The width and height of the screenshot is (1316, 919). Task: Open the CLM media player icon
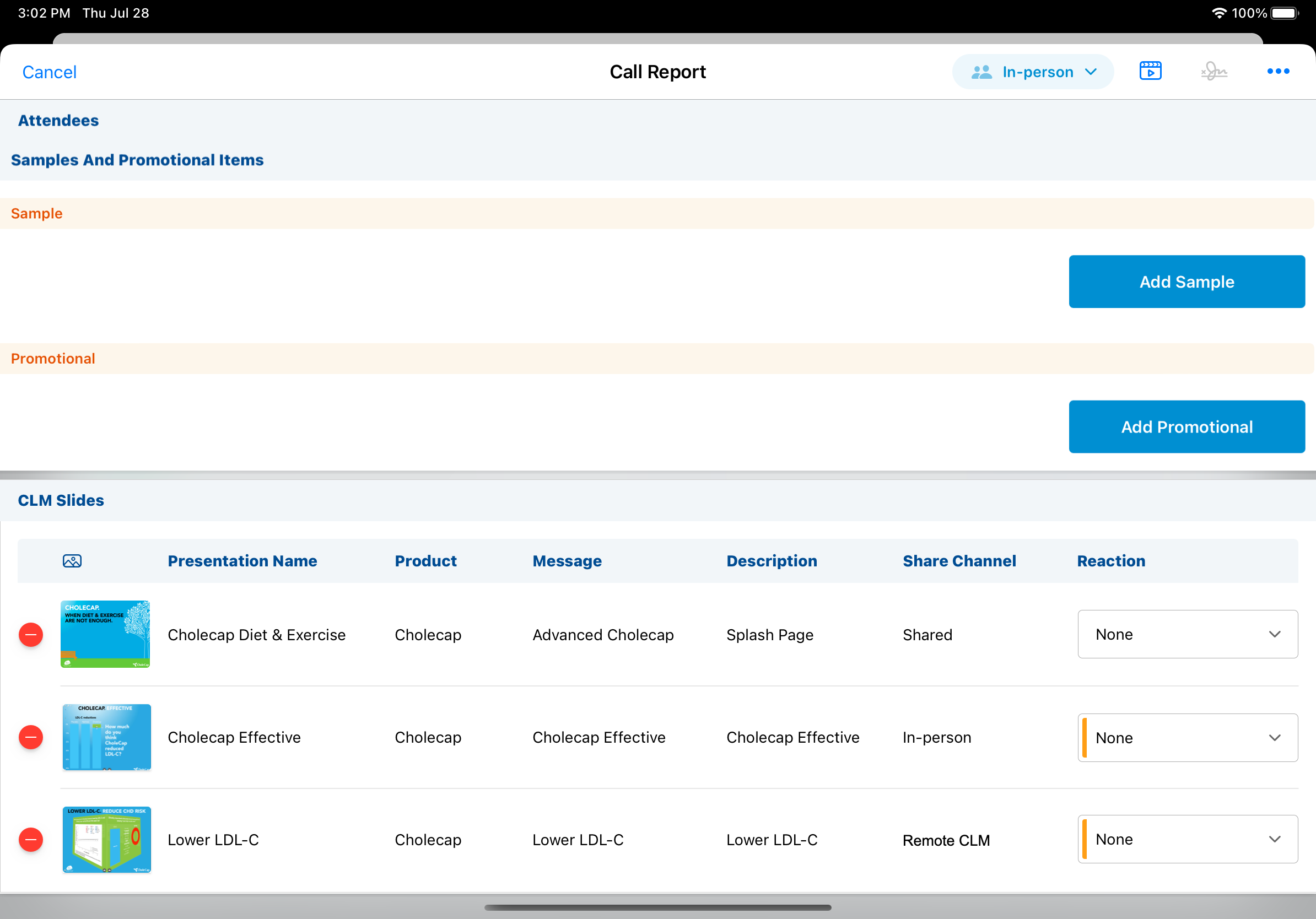click(1150, 71)
